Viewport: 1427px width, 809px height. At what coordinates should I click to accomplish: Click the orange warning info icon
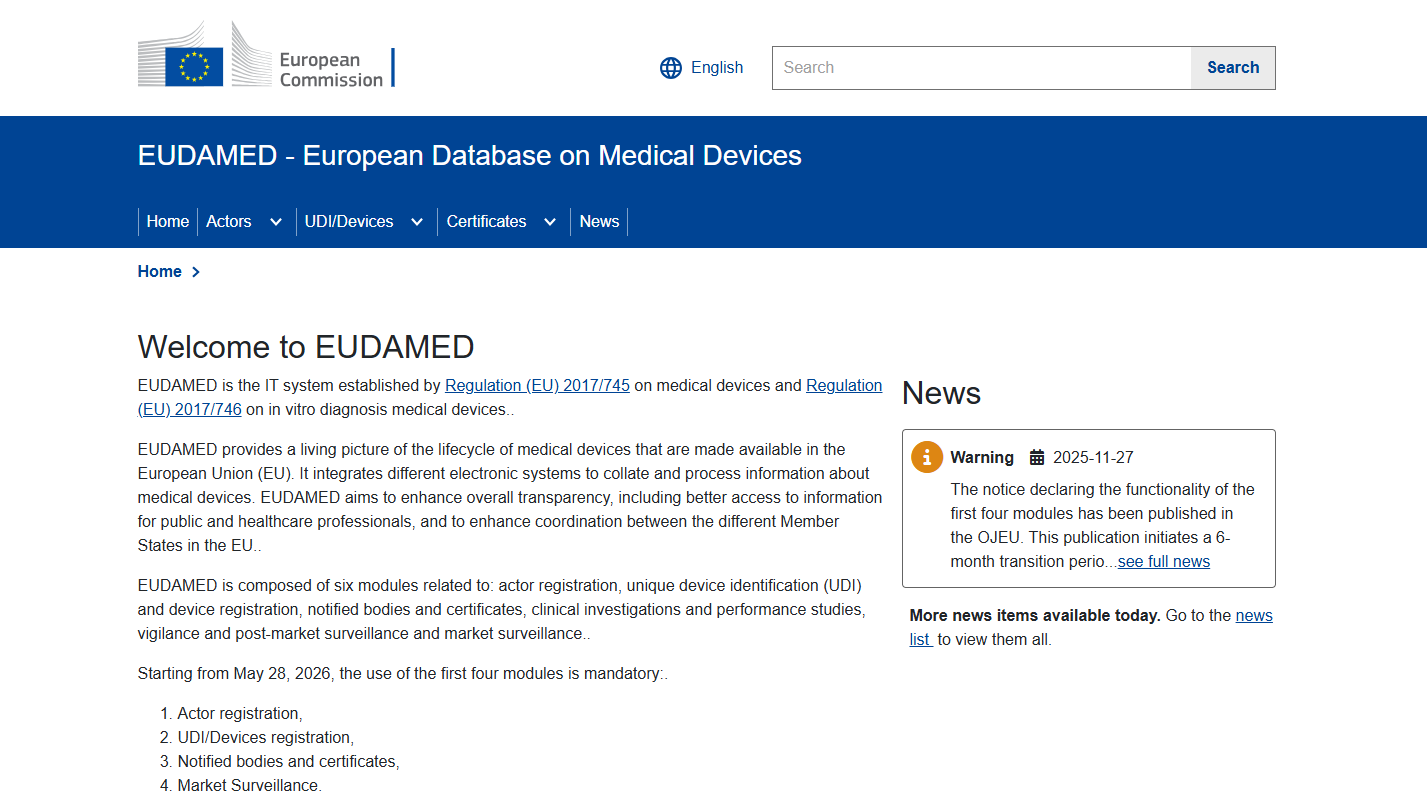click(x=927, y=457)
